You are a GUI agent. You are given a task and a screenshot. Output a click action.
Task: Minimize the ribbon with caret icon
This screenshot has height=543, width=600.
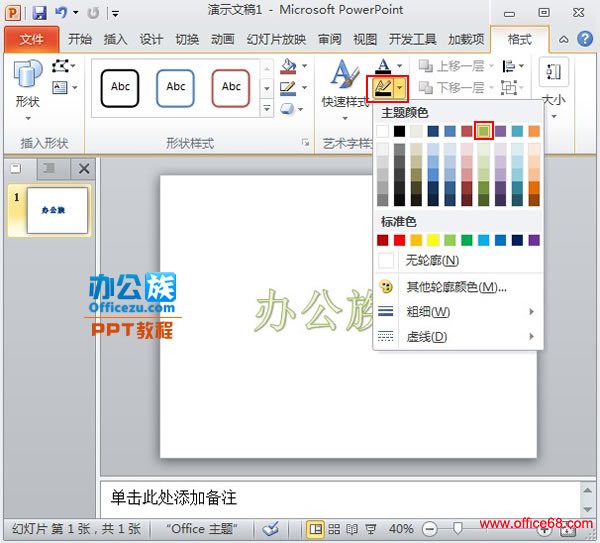(x=563, y=39)
